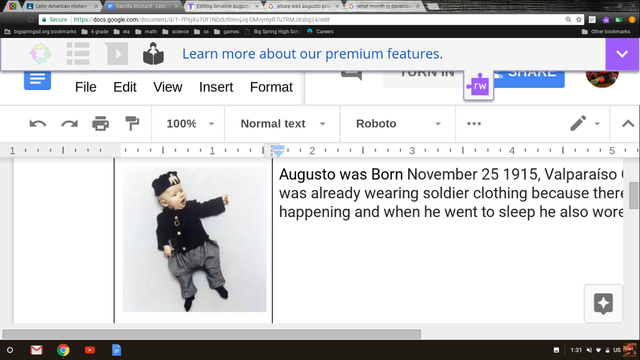
Task: Open the View menu
Action: click(168, 87)
